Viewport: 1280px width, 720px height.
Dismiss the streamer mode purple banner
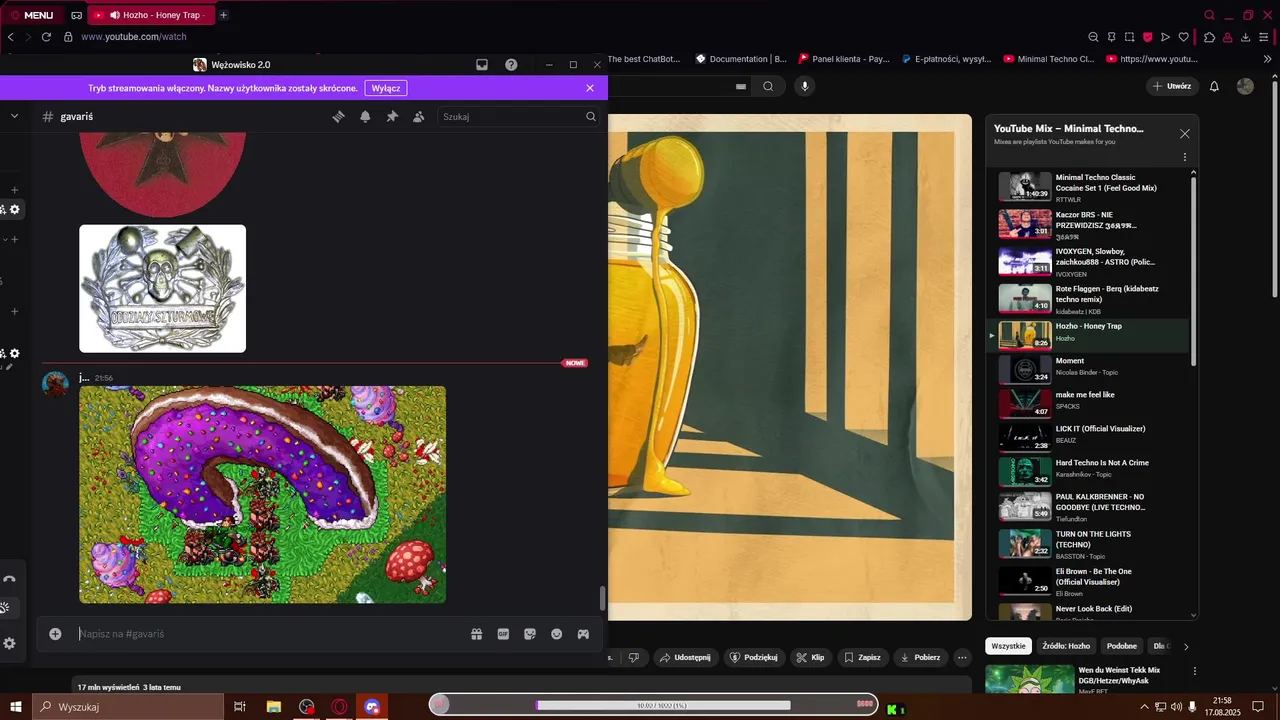pyautogui.click(x=590, y=88)
